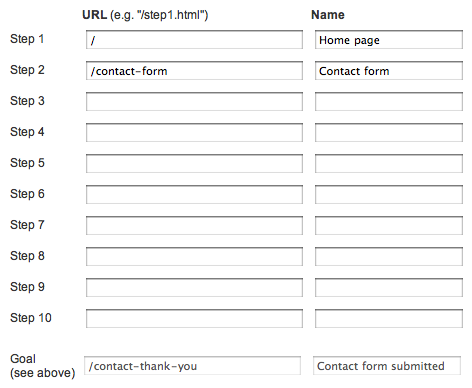
Task: Click the Goal URL field /contact-thank-you
Action: click(192, 366)
